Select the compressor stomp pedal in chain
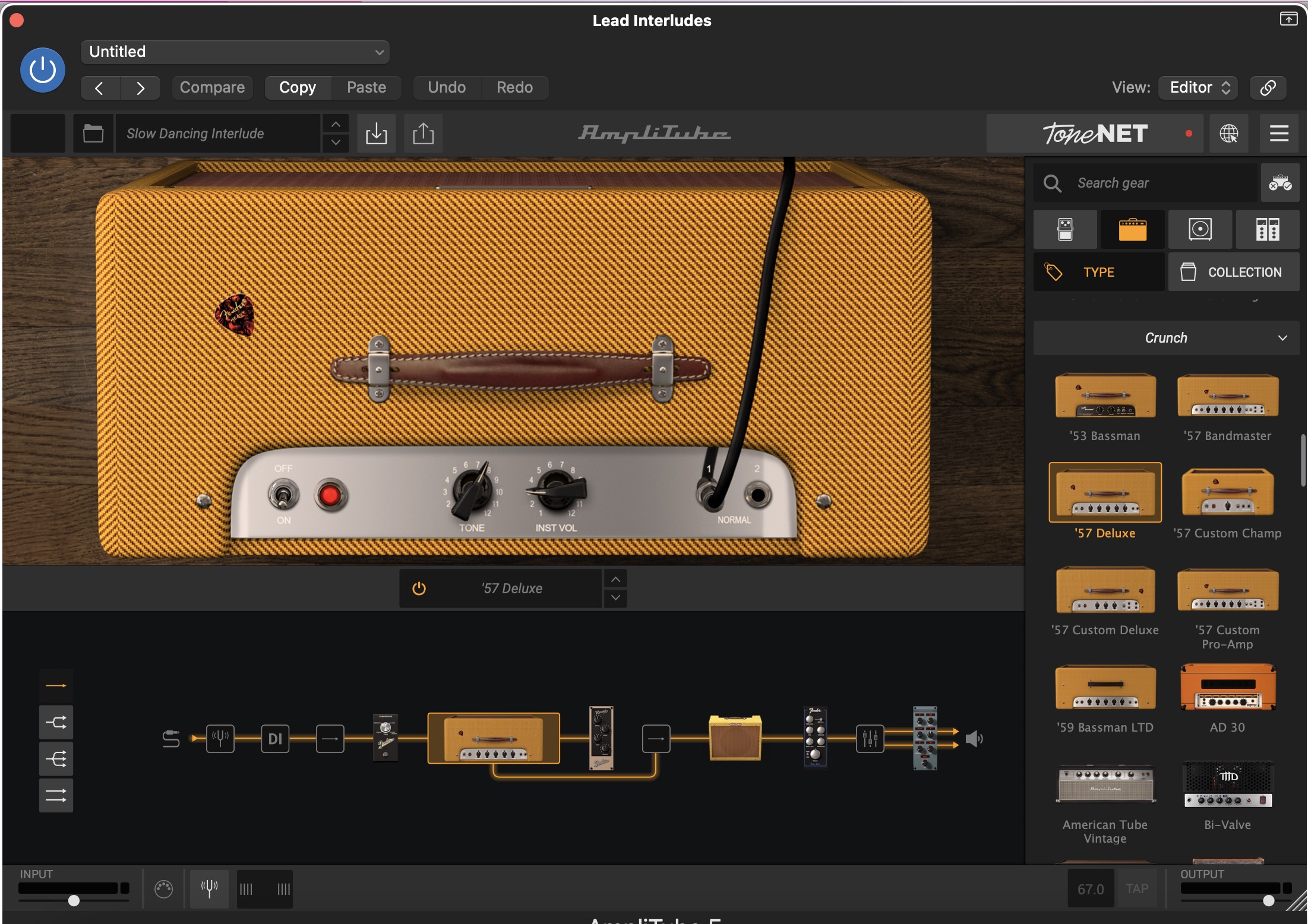 tap(385, 738)
